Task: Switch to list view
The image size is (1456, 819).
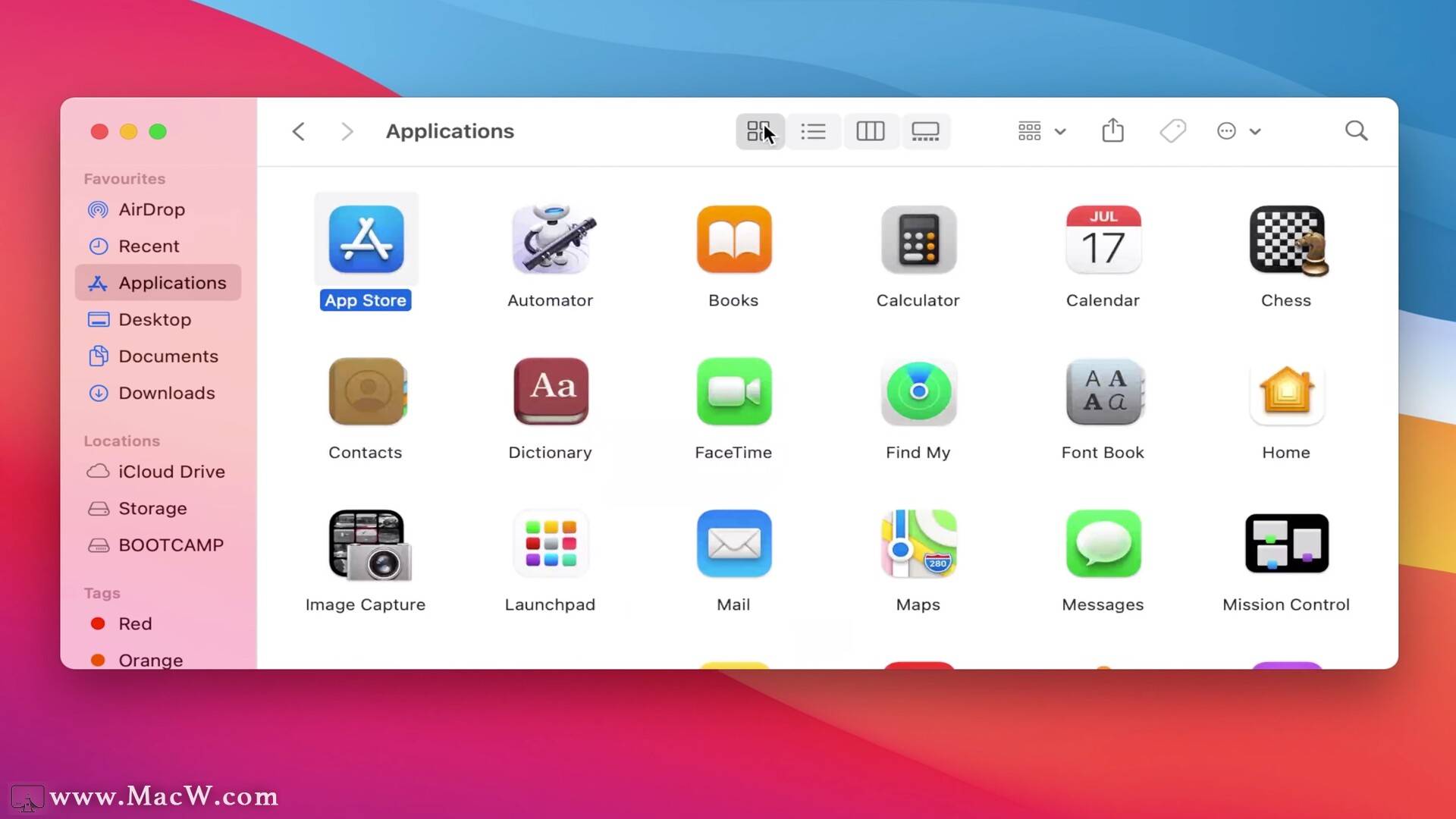Action: 813,131
